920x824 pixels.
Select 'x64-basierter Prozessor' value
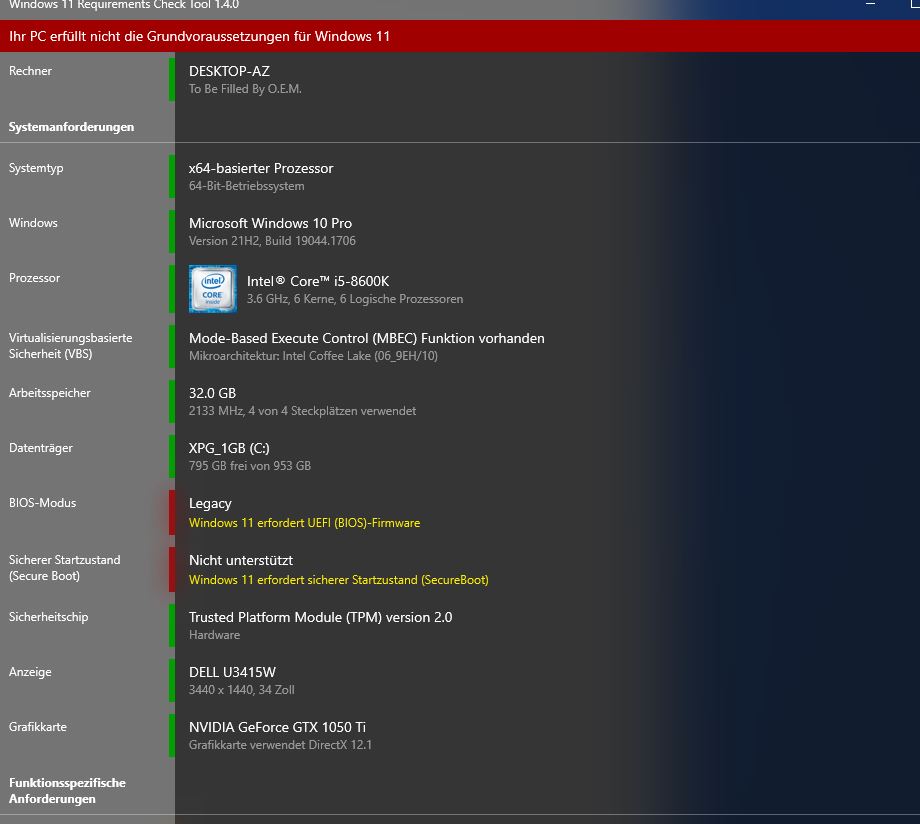261,168
